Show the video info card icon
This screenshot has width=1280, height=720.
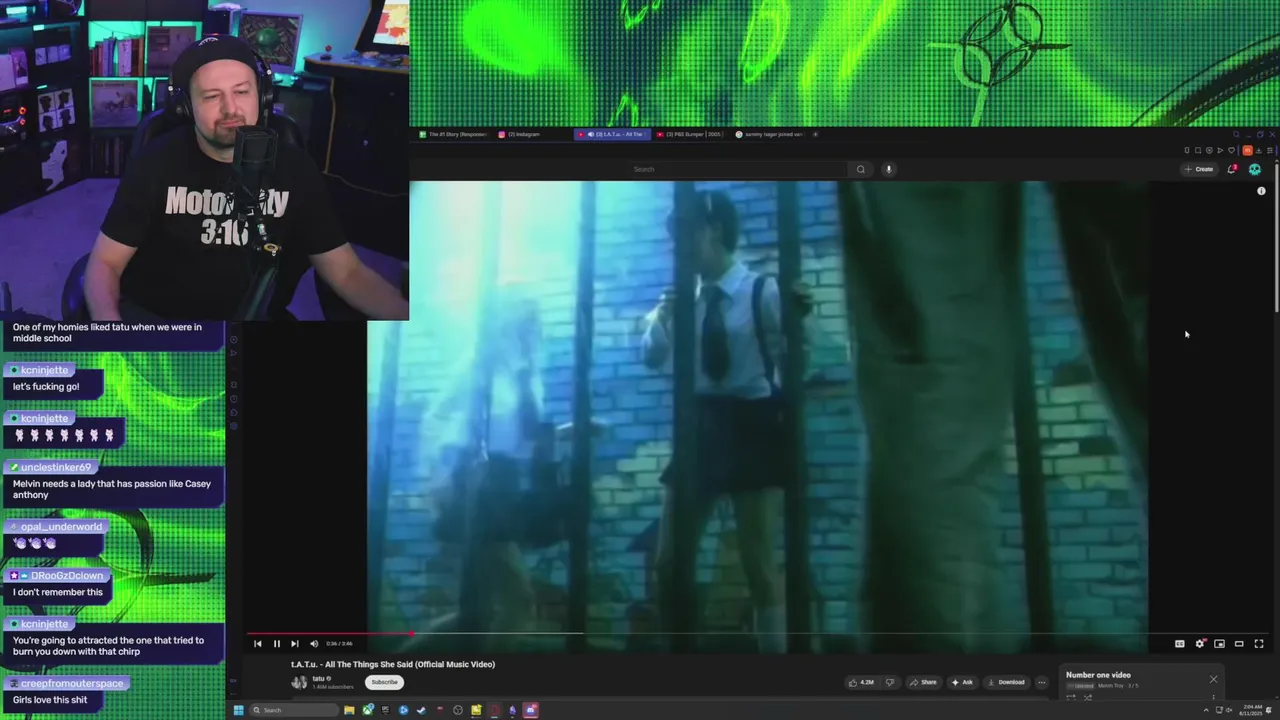pos(1261,191)
